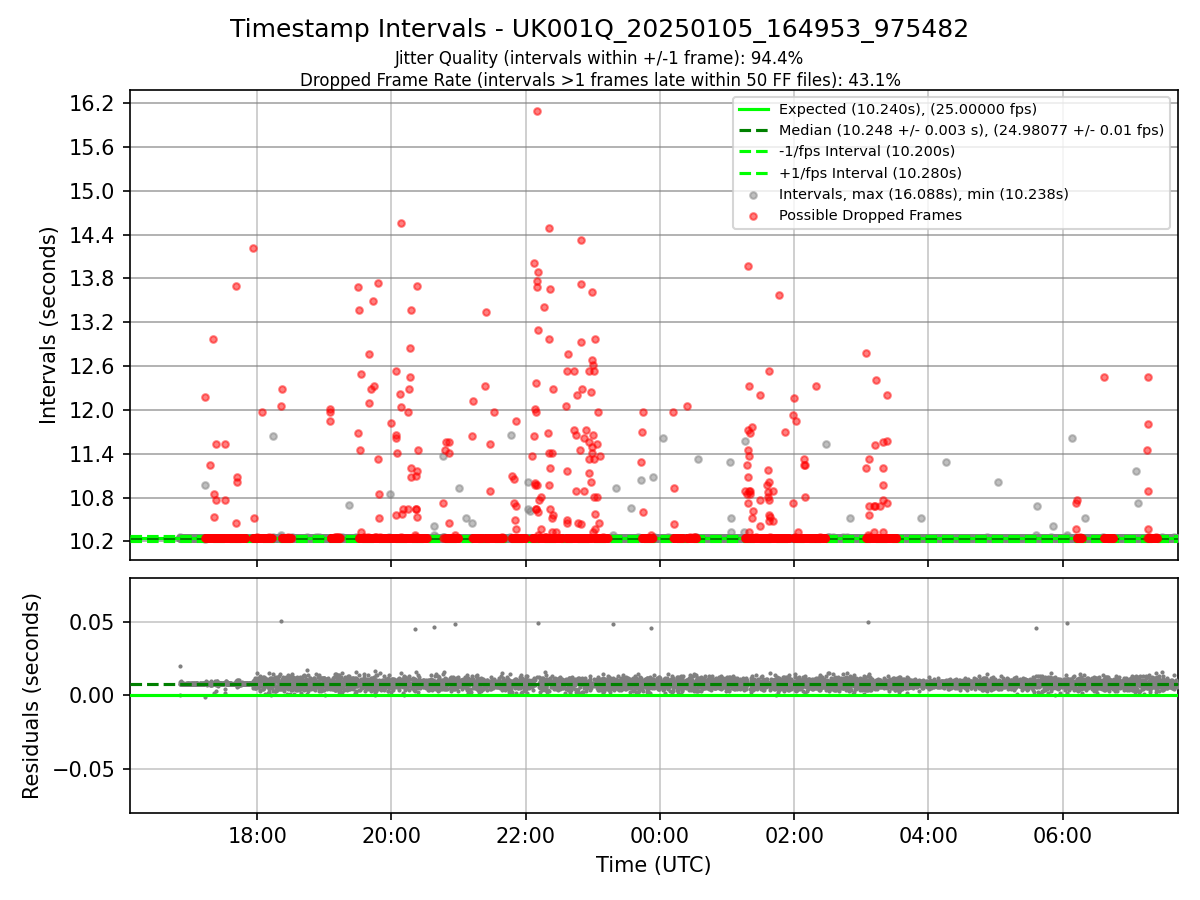Click the '22:00' x-axis tick label
The image size is (1200, 900).
[x=525, y=834]
